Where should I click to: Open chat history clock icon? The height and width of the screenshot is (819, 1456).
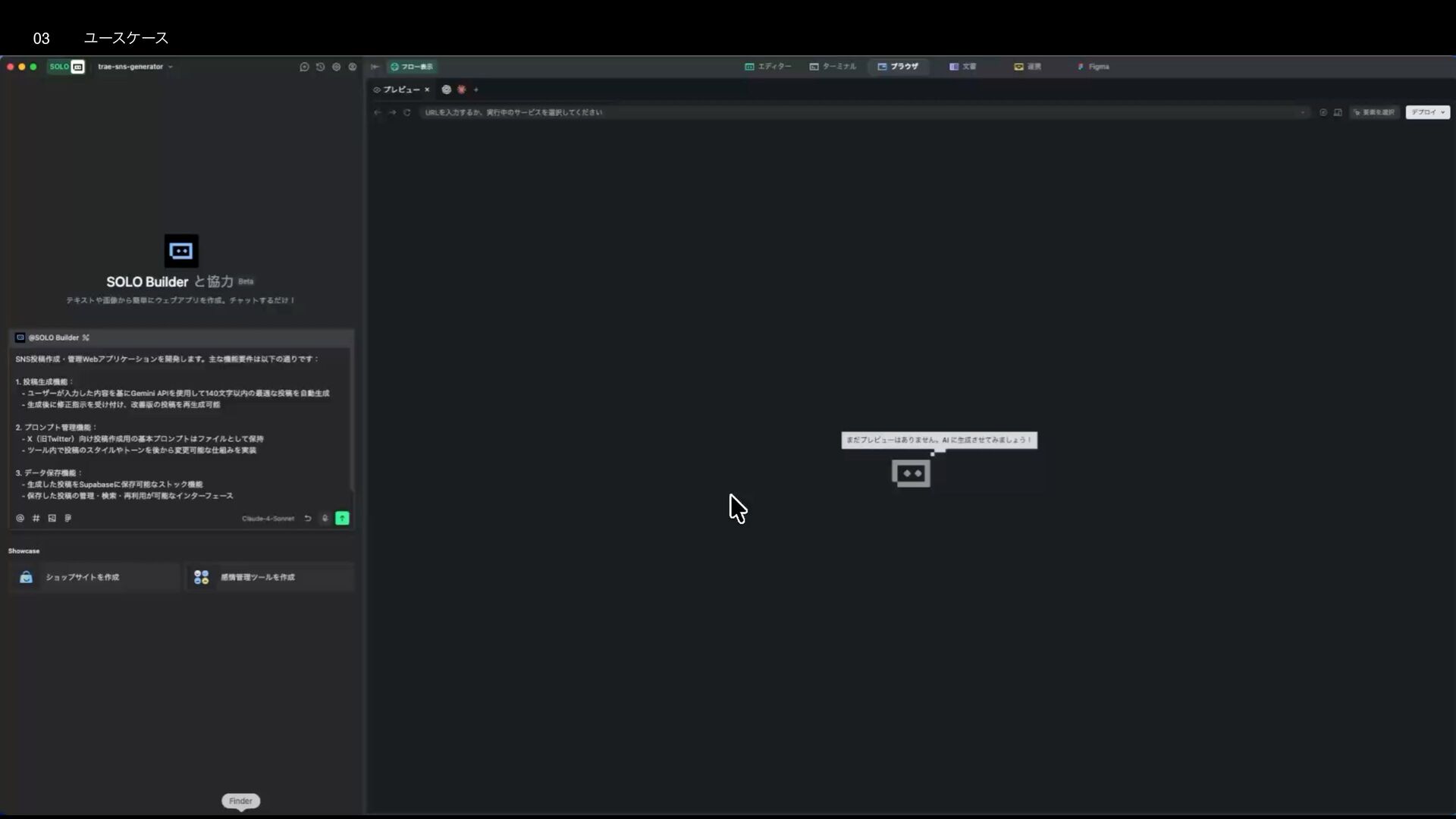click(320, 67)
